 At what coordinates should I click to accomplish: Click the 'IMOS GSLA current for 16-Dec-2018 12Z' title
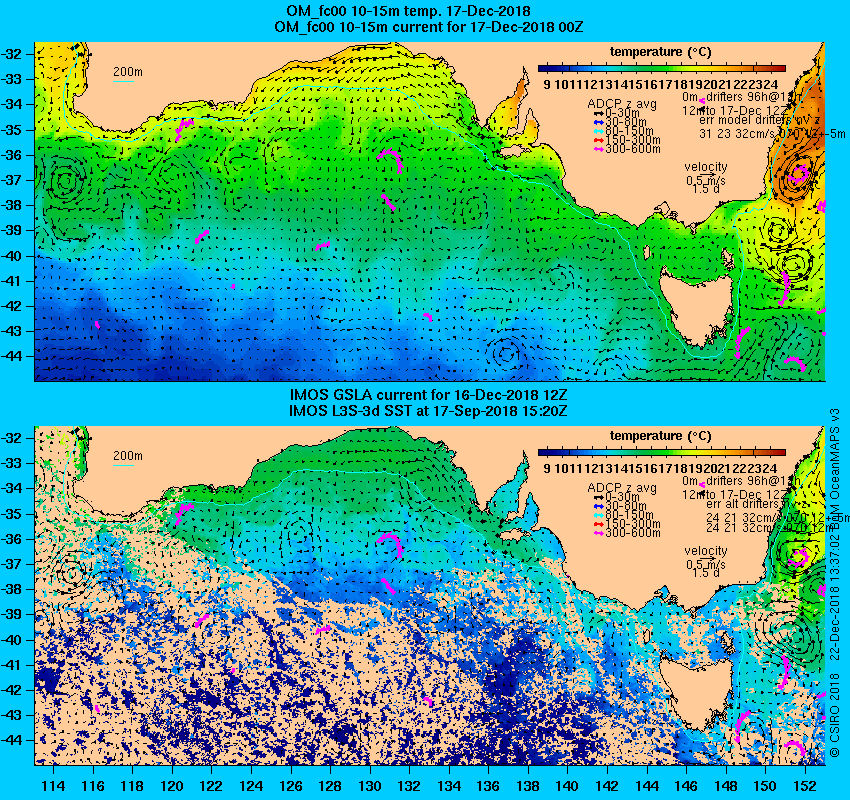tap(428, 395)
